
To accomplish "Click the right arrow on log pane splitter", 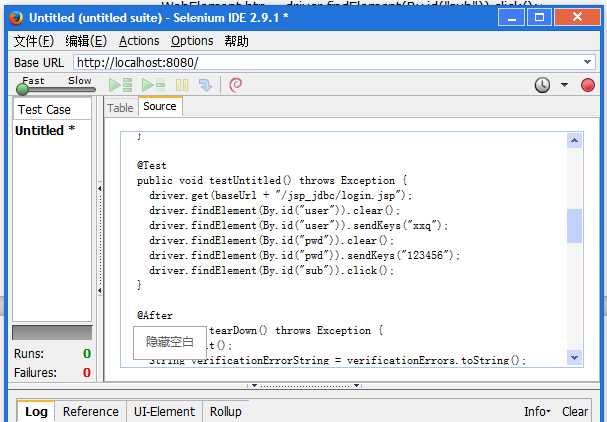I will point(357,385).
